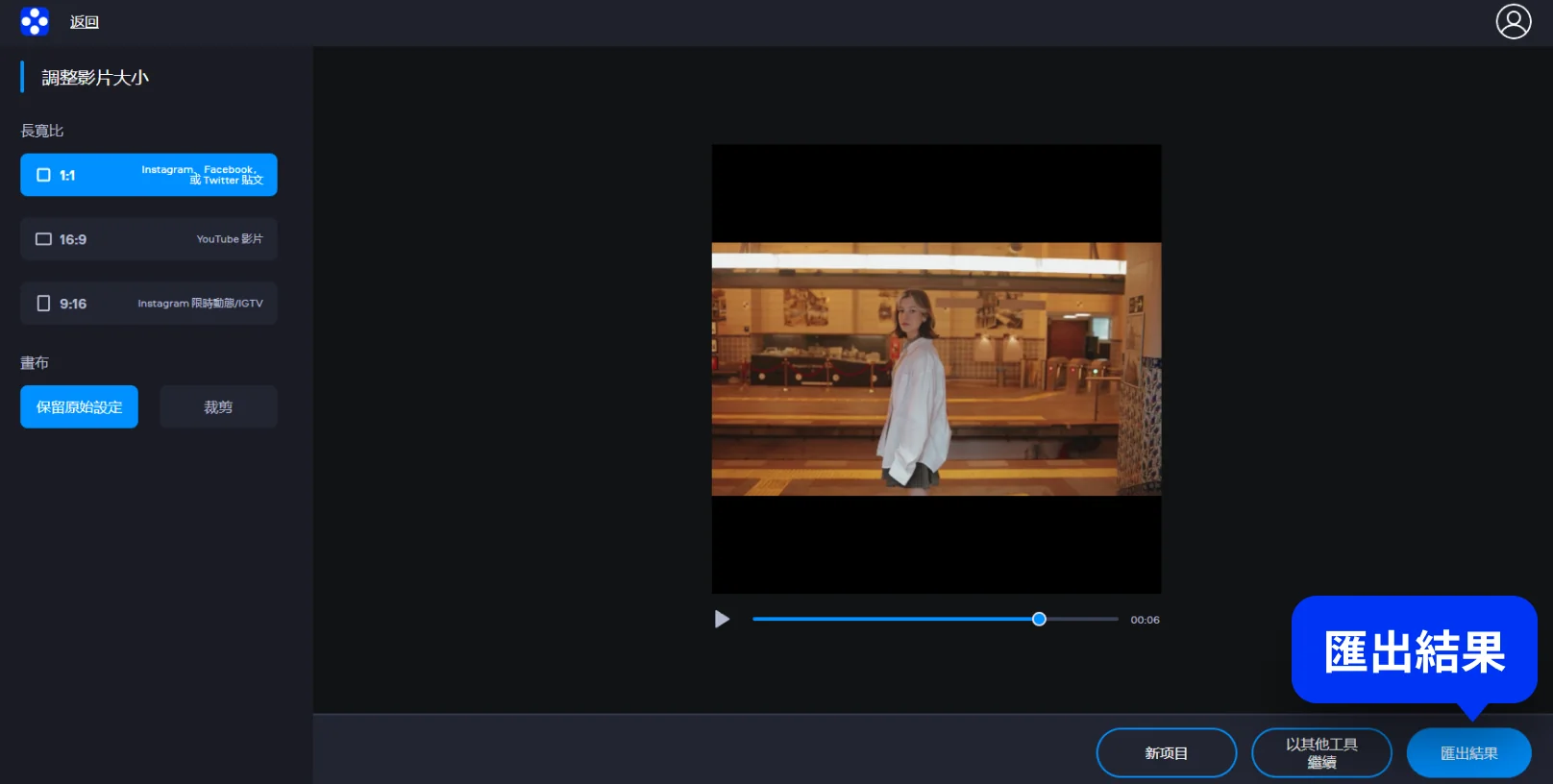Image resolution: width=1553 pixels, height=784 pixels.
Task: Open the user account profile icon
Action: pos(1513,21)
